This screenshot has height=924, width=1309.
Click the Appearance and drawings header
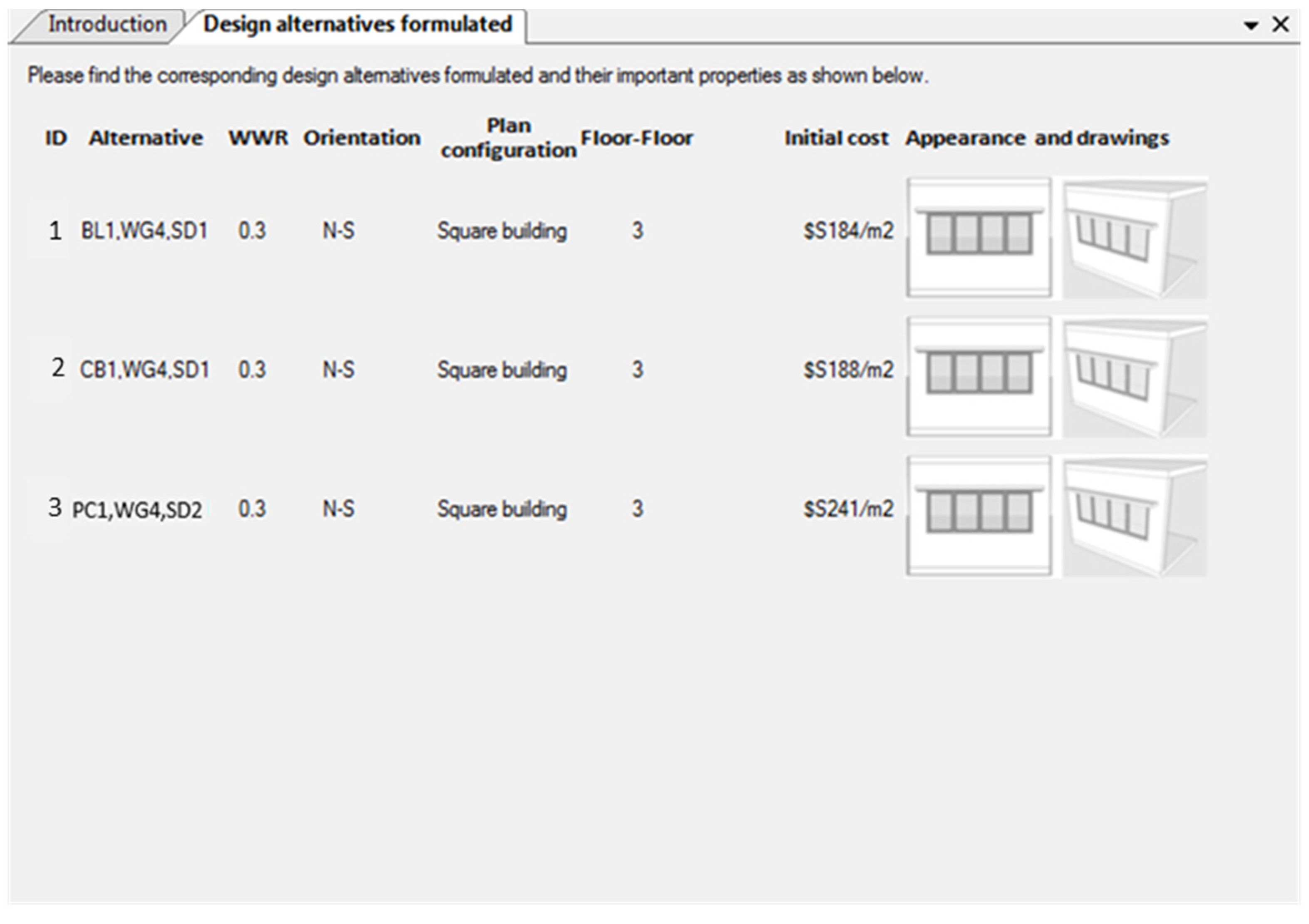click(x=1037, y=138)
